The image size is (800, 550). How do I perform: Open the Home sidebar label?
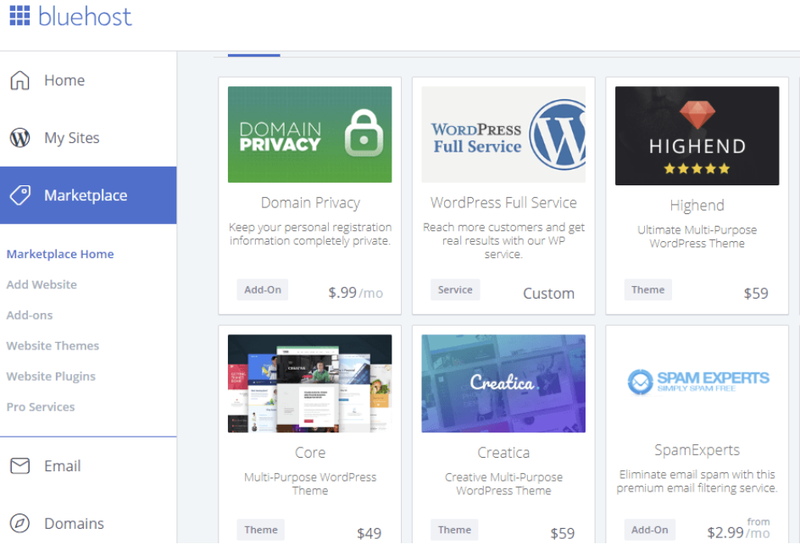(64, 80)
